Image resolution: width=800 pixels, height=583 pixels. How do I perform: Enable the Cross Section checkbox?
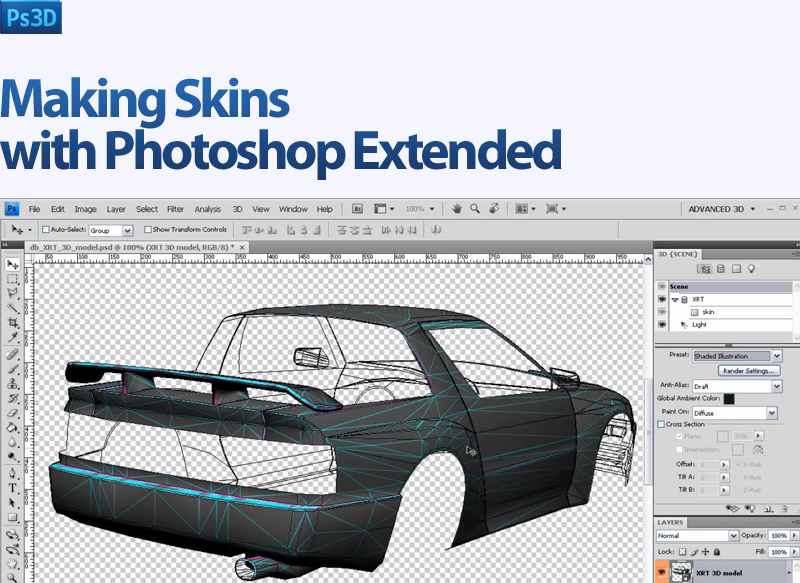click(x=661, y=424)
